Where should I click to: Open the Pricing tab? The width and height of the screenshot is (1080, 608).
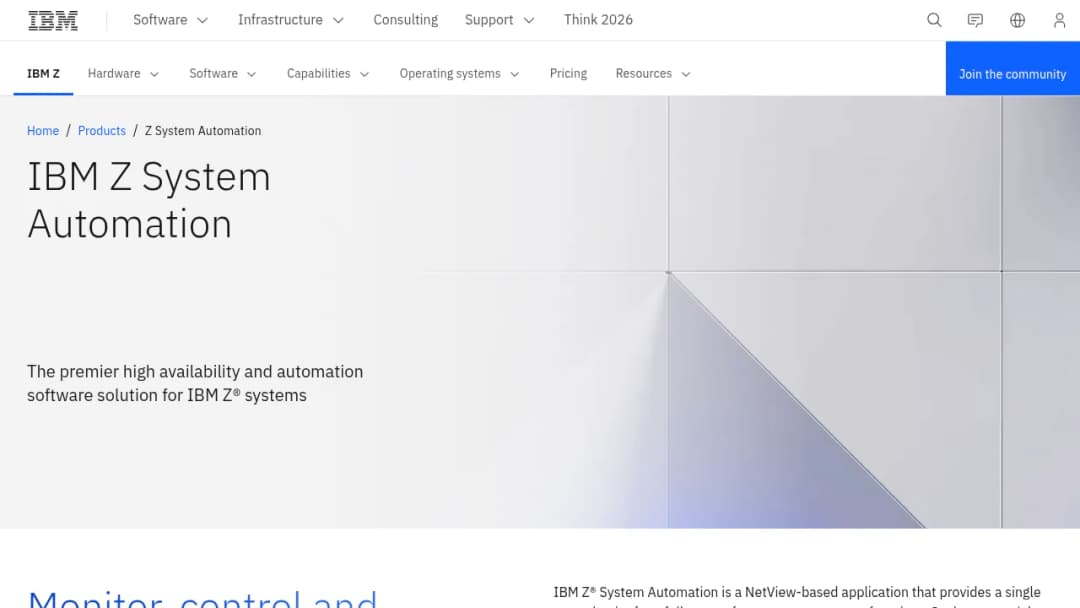tap(568, 74)
